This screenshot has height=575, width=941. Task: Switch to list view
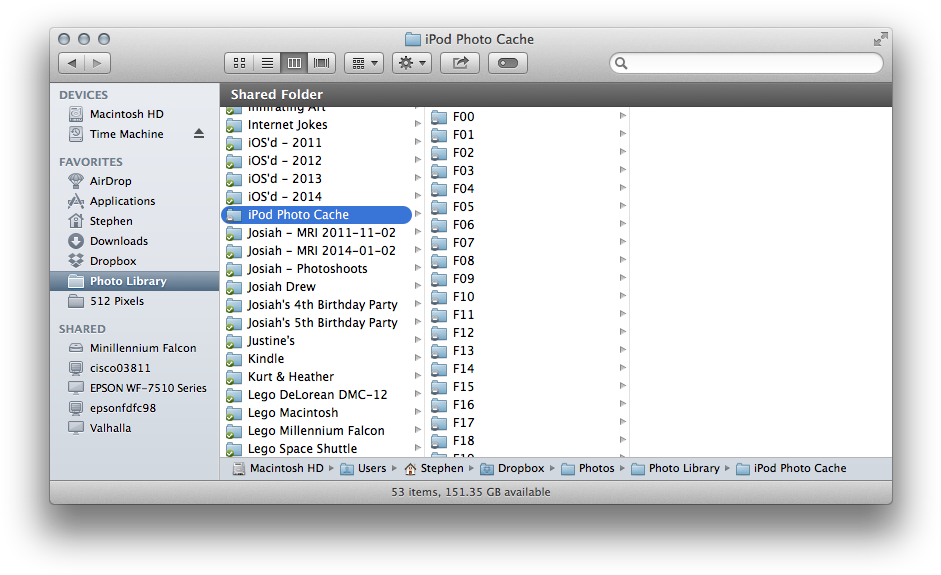point(266,63)
